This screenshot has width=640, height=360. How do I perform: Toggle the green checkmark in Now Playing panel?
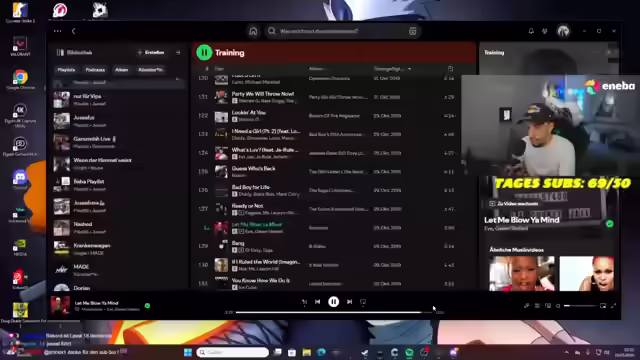pos(610,224)
